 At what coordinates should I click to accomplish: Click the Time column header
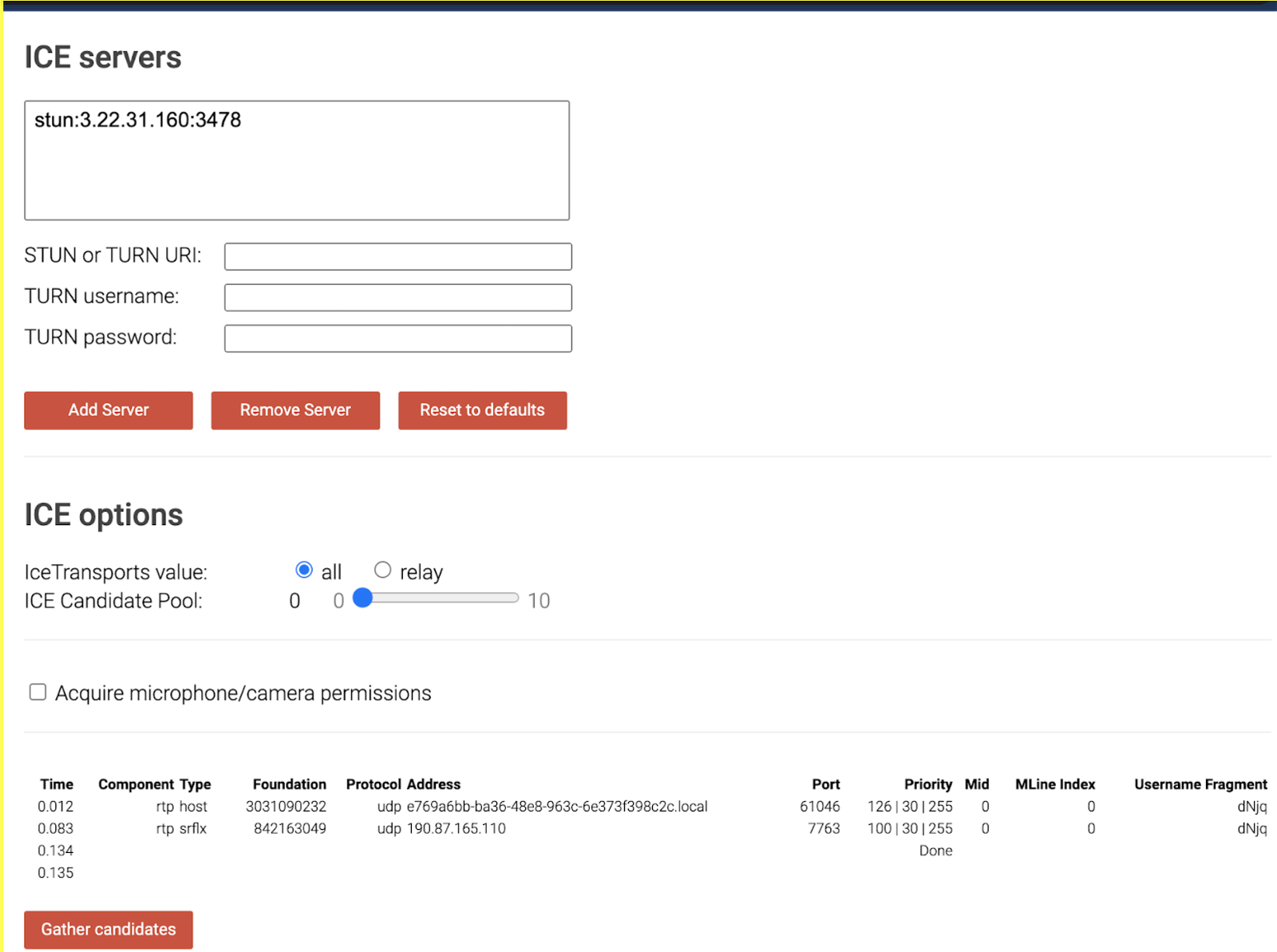pos(57,784)
